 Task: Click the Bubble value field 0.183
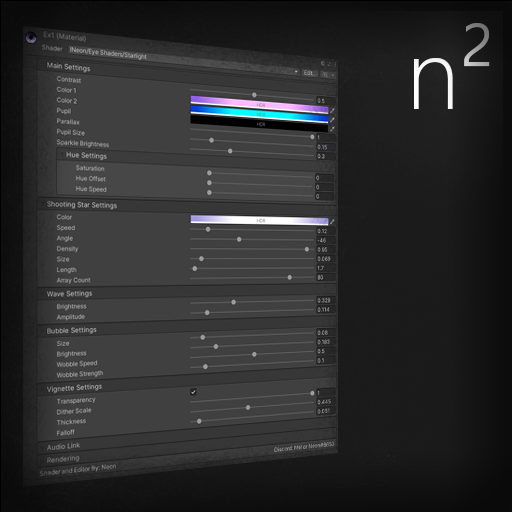pyautogui.click(x=326, y=342)
